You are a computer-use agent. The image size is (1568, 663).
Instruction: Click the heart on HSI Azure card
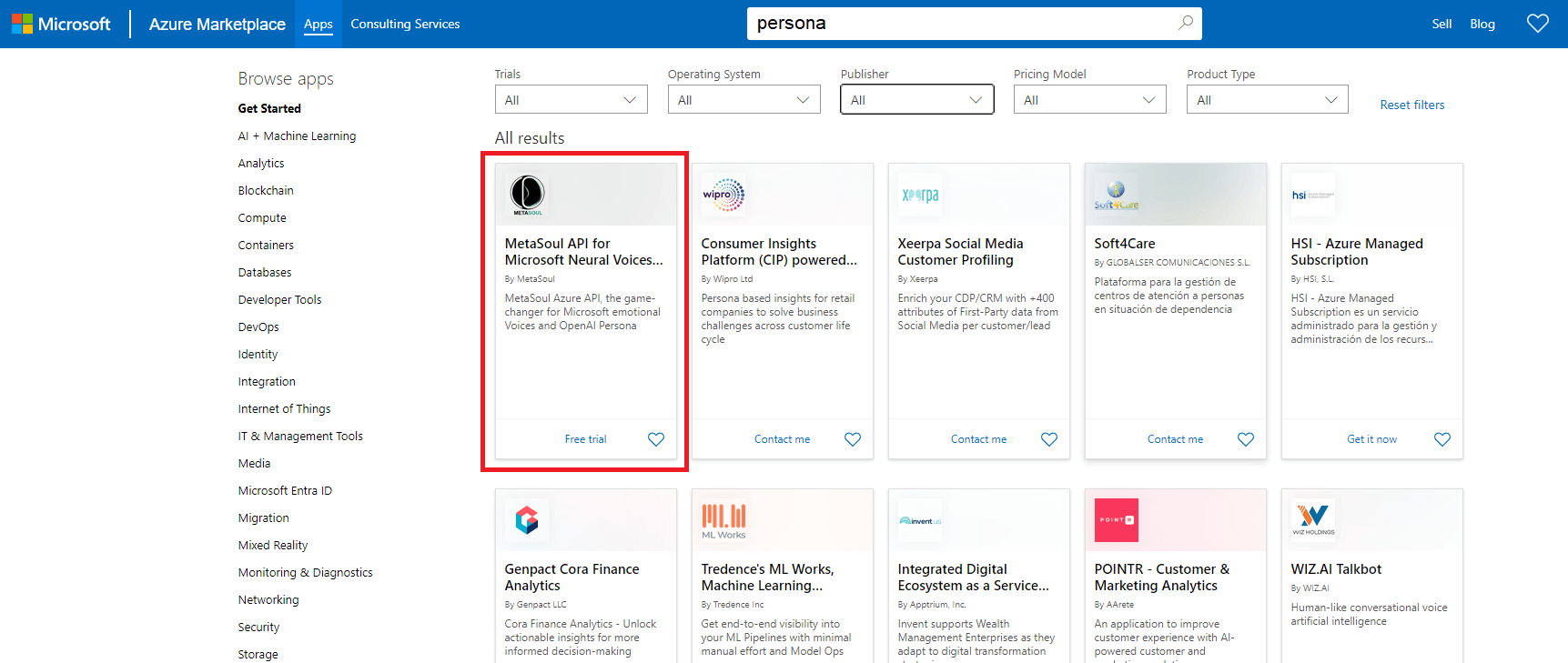point(1442,439)
